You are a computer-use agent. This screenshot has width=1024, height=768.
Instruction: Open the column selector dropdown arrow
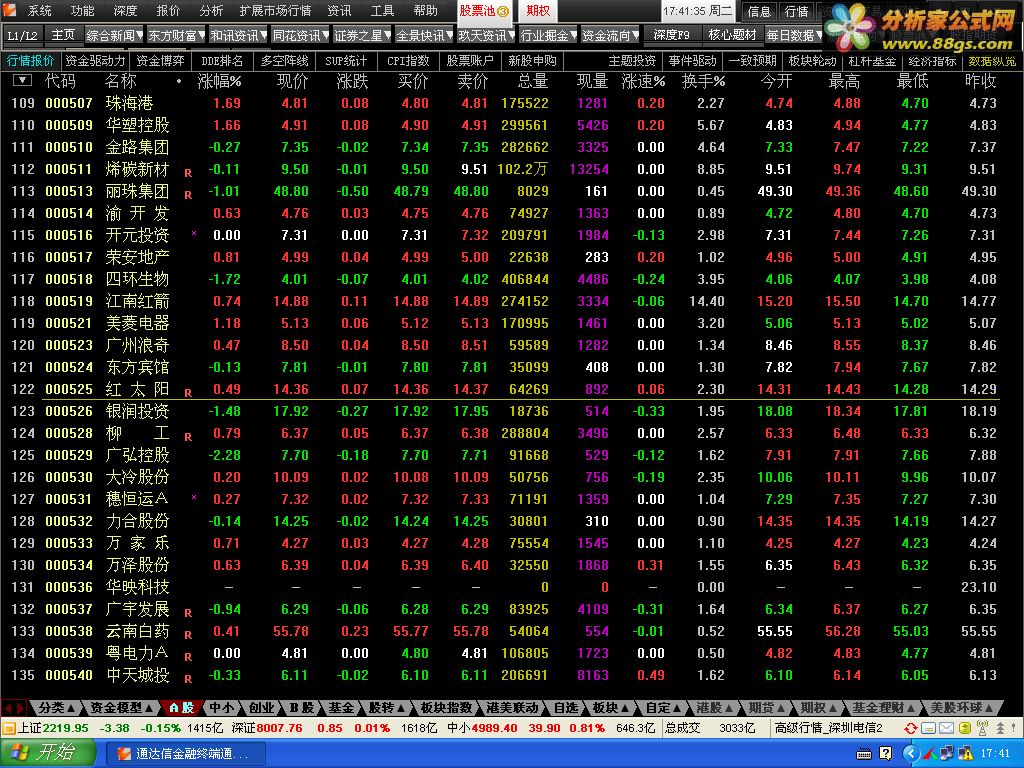click(22, 80)
